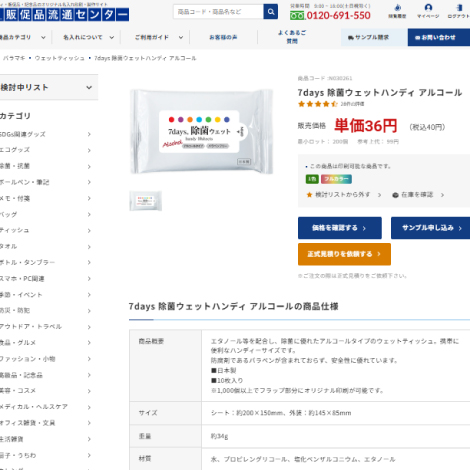
Task: Click the magnifier search button
Action: [x=270, y=12]
